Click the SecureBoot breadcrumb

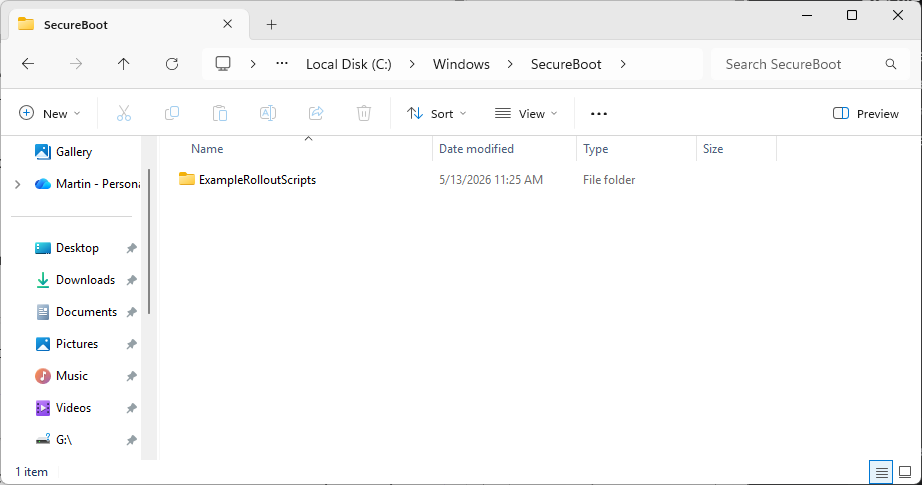pyautogui.click(x=566, y=64)
